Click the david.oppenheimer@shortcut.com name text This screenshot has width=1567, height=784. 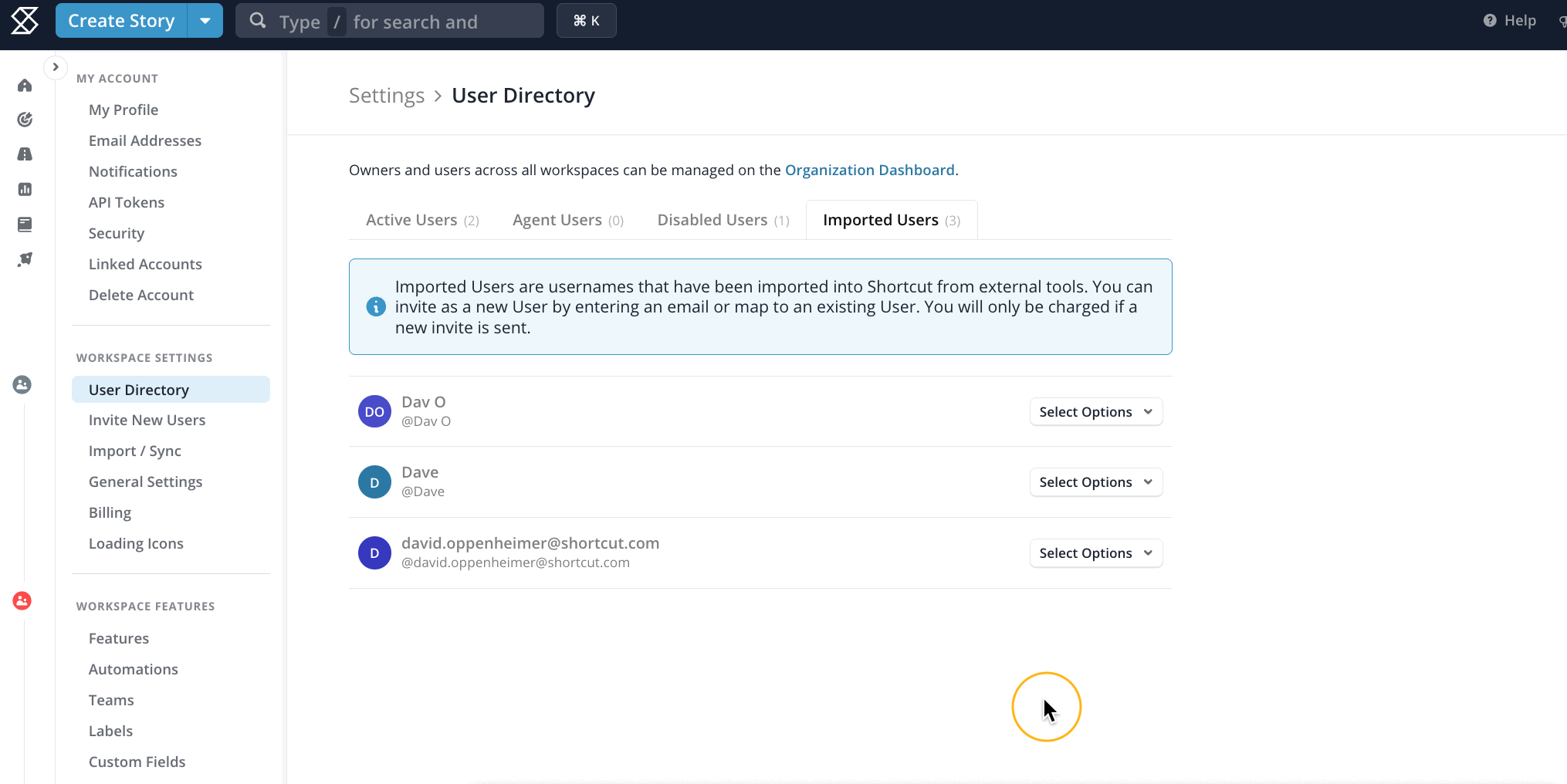(x=530, y=543)
